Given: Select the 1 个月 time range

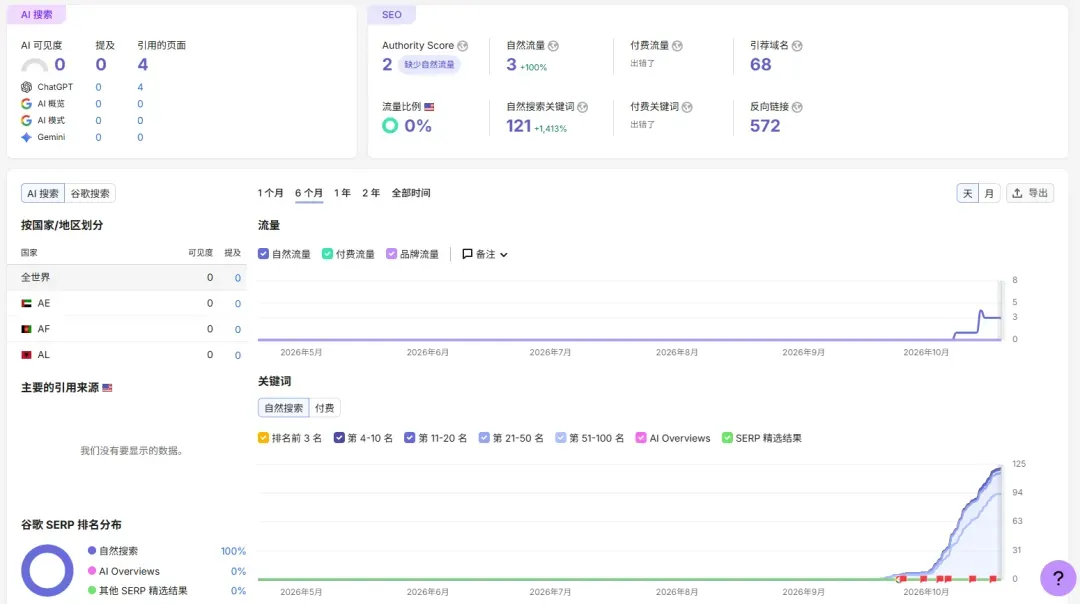Looking at the screenshot, I should pos(271,193).
